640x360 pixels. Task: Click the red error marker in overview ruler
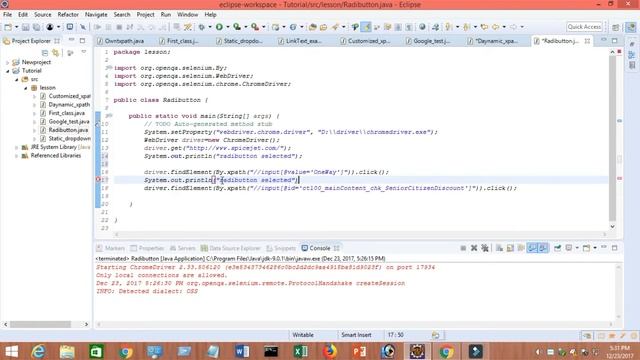click(619, 178)
